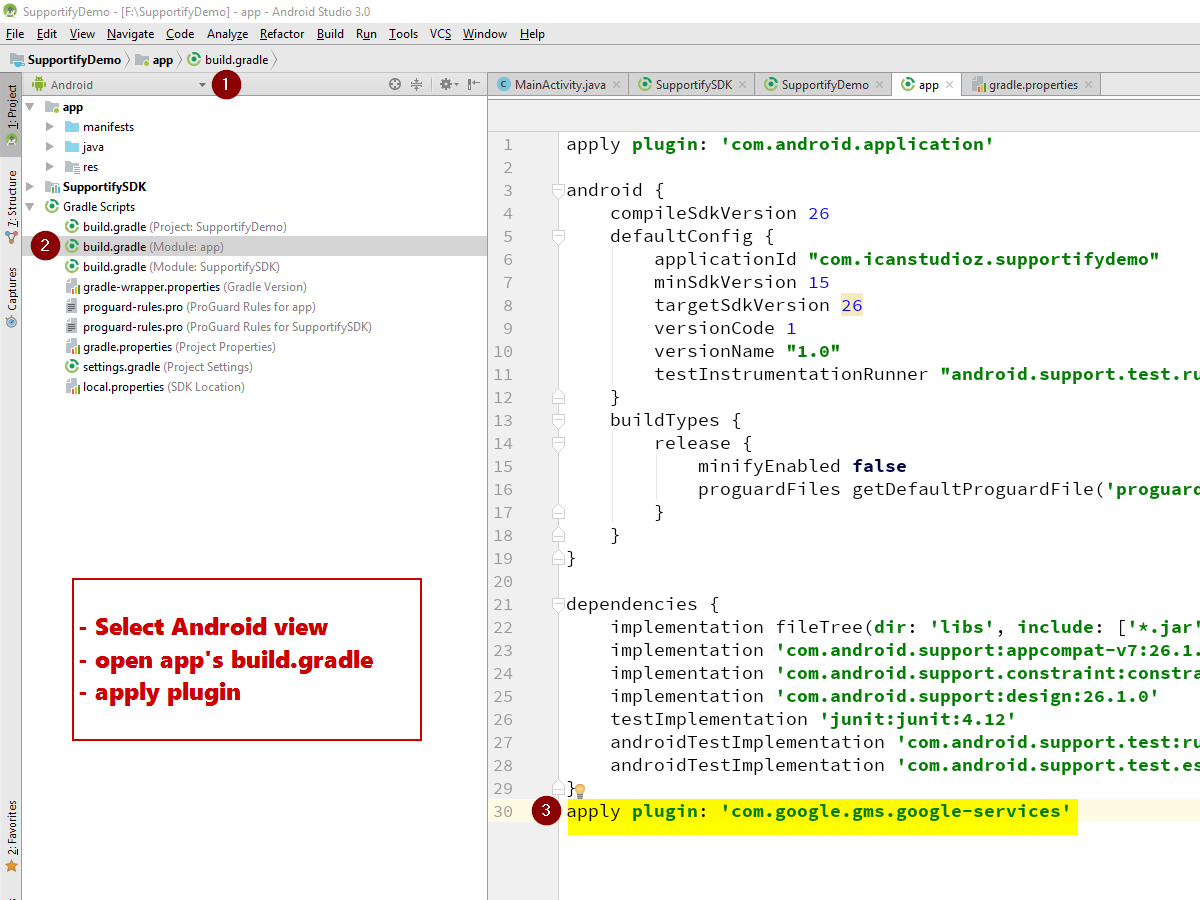Viewport: 1200px width, 900px height.
Task: Fold the defaultConfig block at line 5
Action: click(558, 236)
